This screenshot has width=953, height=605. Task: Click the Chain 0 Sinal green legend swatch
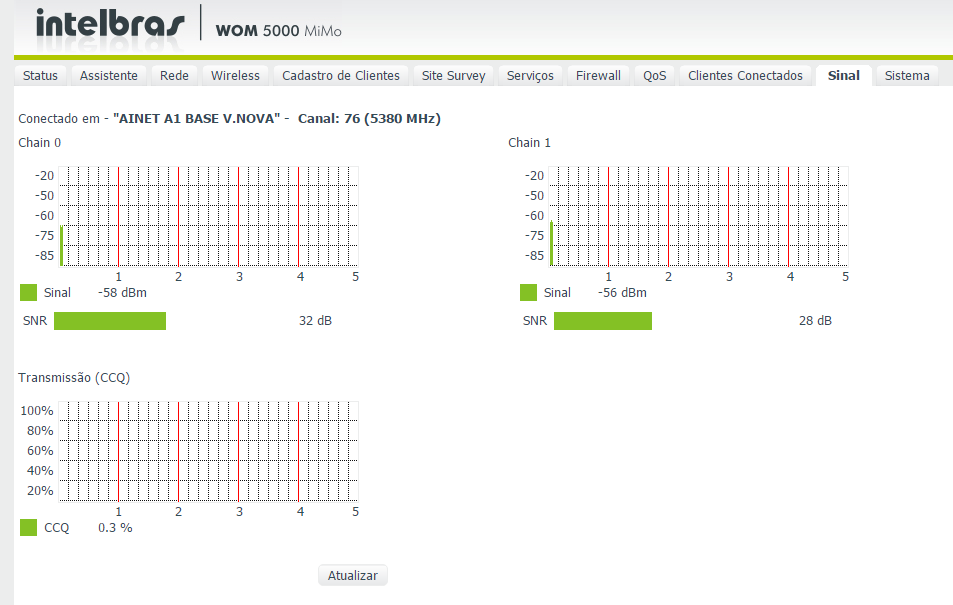click(x=29, y=292)
